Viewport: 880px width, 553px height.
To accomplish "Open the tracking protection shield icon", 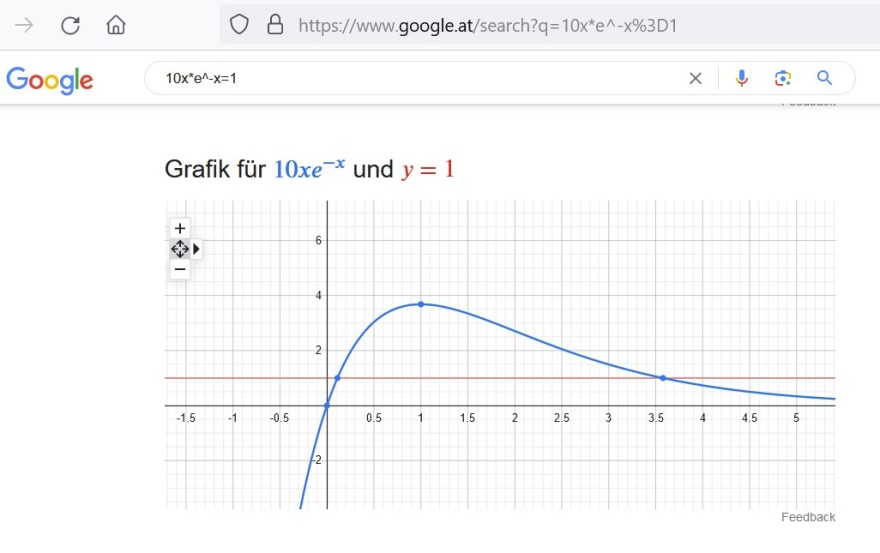I will tap(239, 25).
